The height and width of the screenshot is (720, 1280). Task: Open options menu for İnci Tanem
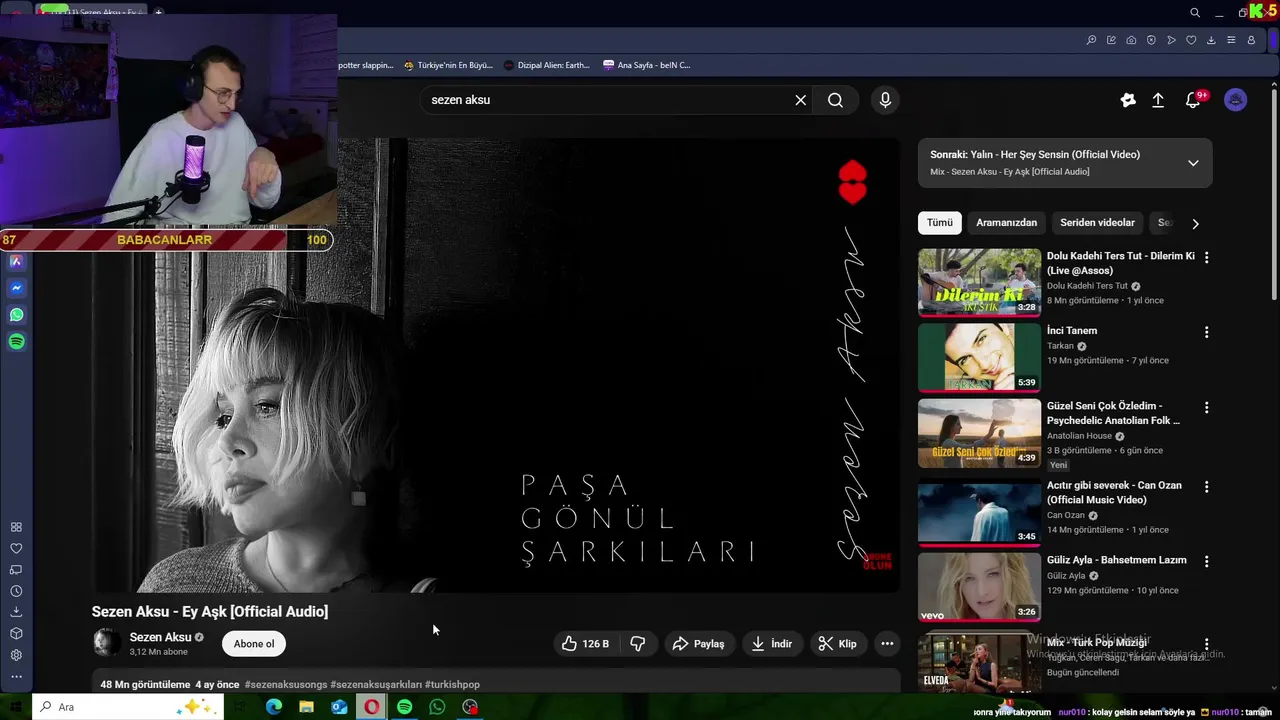(1206, 332)
